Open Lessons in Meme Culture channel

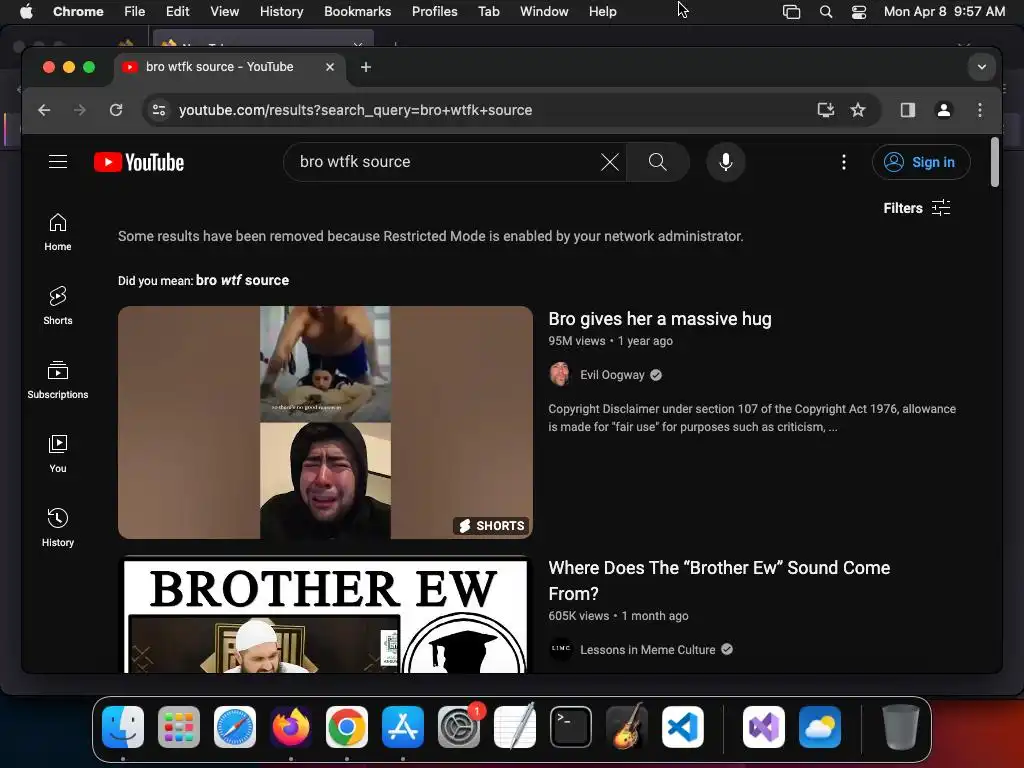[x=647, y=650]
